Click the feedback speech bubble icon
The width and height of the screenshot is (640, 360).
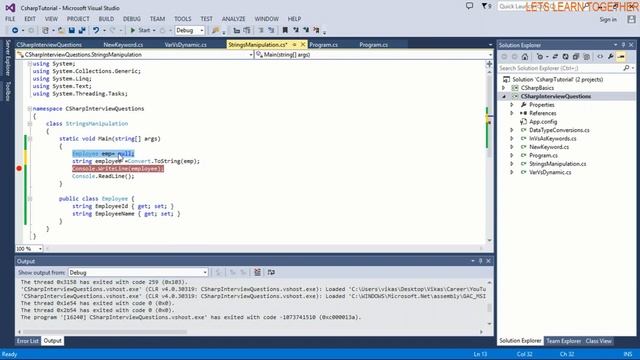pos(469,6)
